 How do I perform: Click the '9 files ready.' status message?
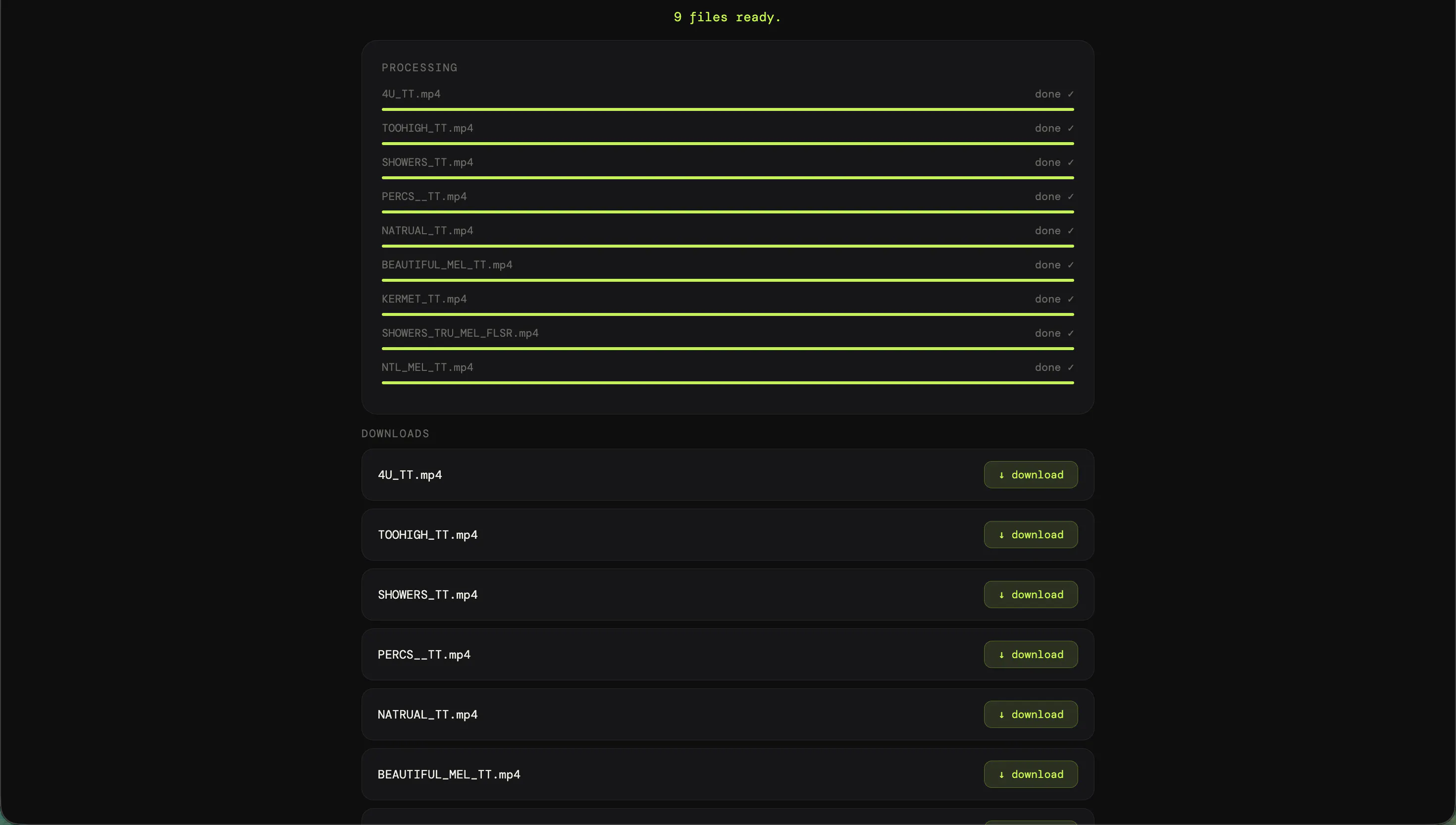click(728, 17)
